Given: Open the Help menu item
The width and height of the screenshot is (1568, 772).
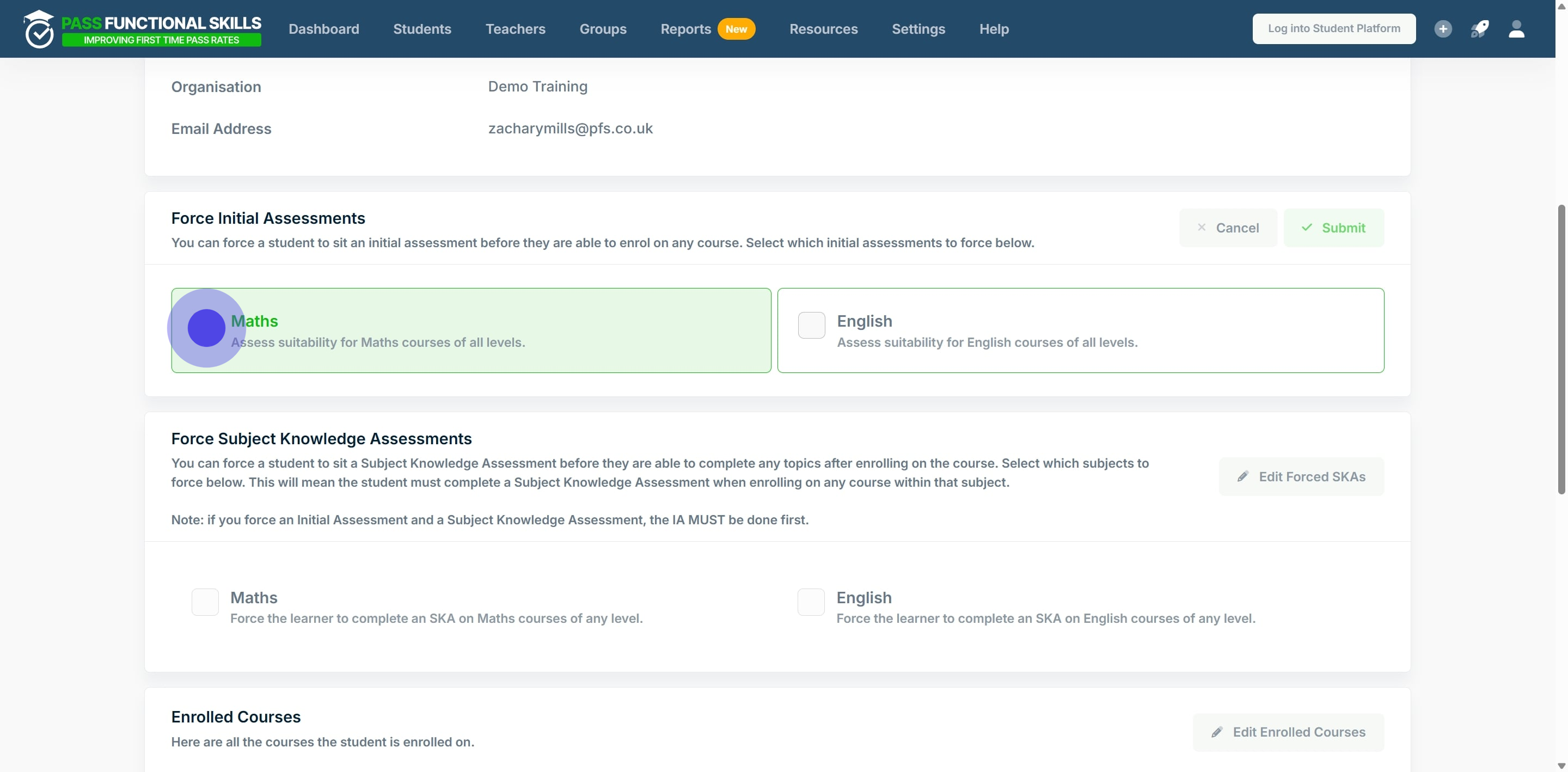Looking at the screenshot, I should coord(994,29).
